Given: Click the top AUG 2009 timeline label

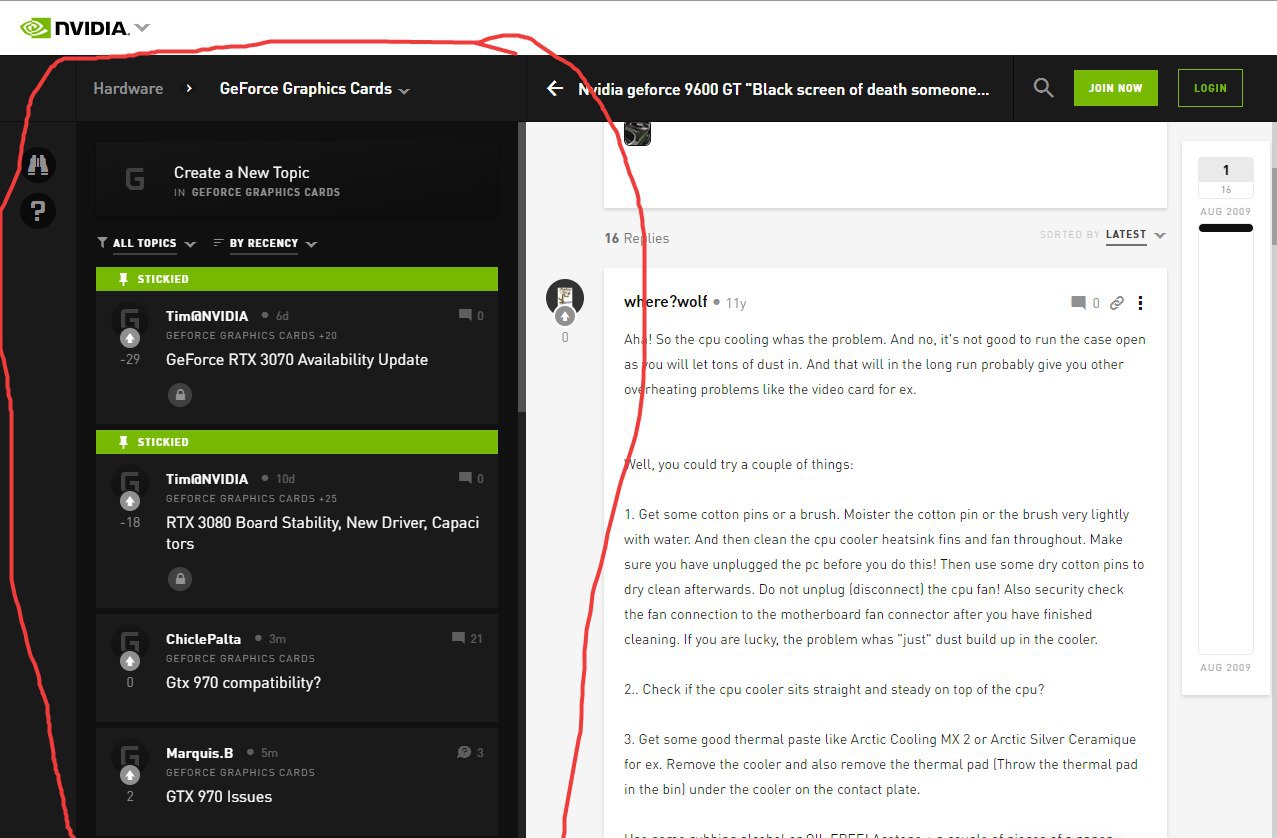Looking at the screenshot, I should pos(1226,212).
